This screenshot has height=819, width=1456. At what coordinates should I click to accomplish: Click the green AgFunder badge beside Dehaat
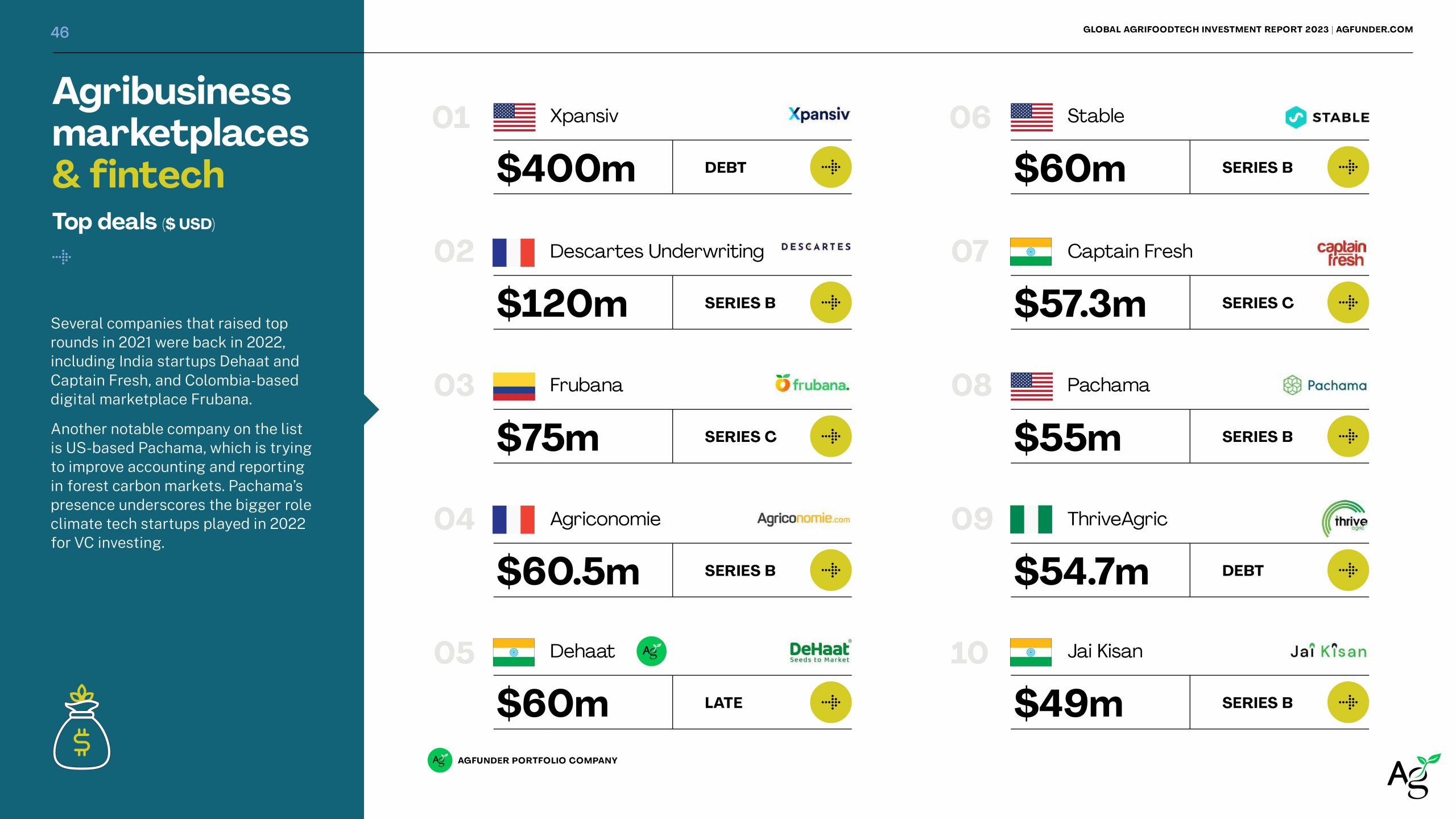pos(651,651)
